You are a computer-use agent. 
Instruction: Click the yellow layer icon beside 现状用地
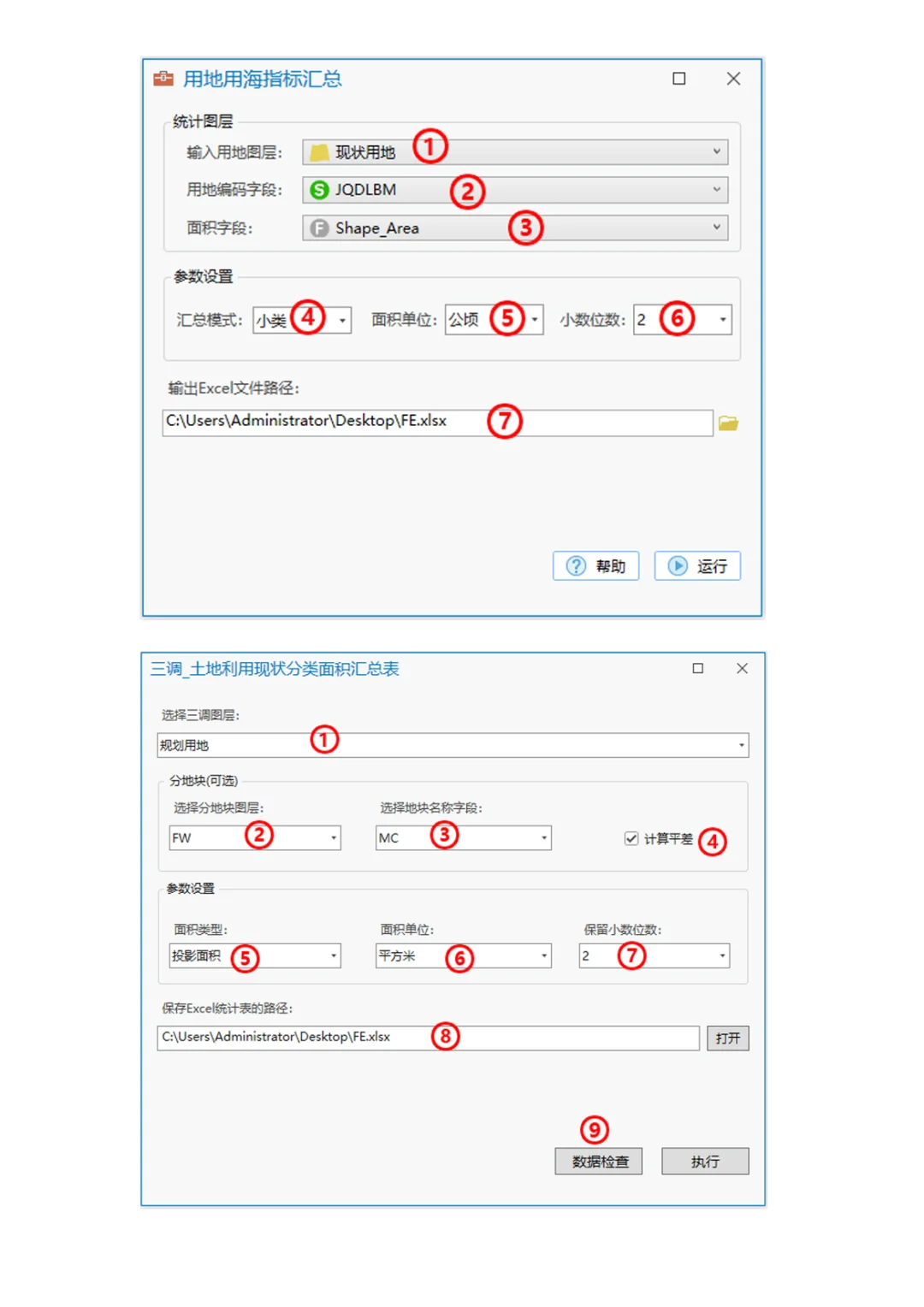(x=319, y=151)
